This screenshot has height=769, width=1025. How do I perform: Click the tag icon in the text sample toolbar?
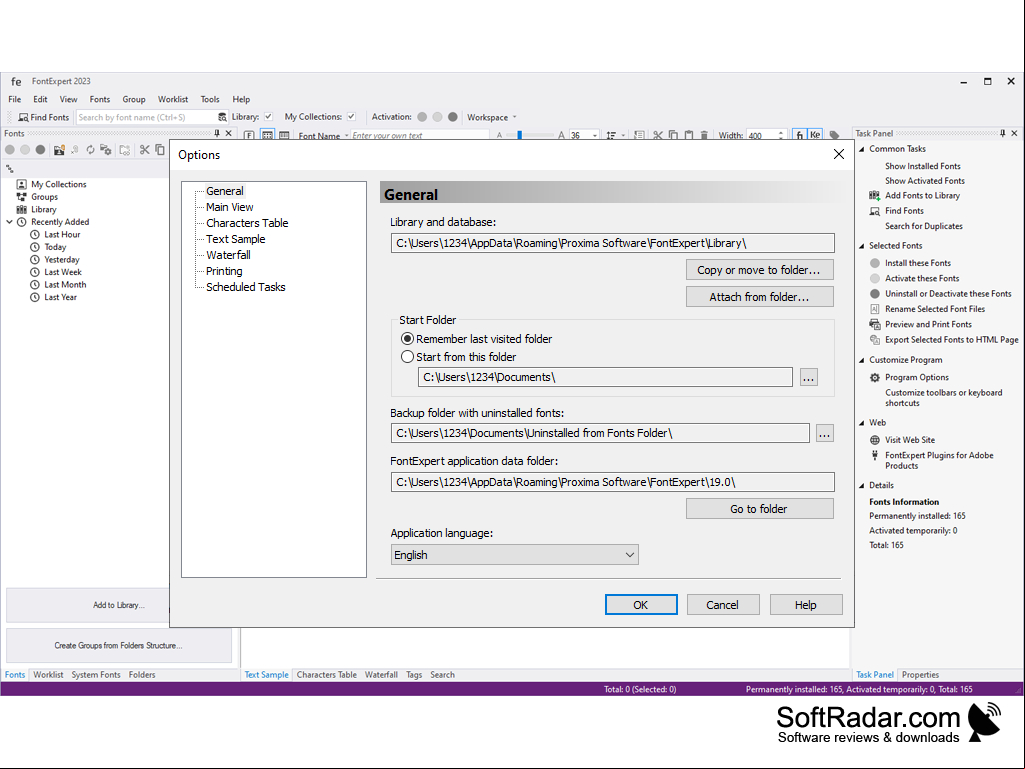[x=834, y=135]
